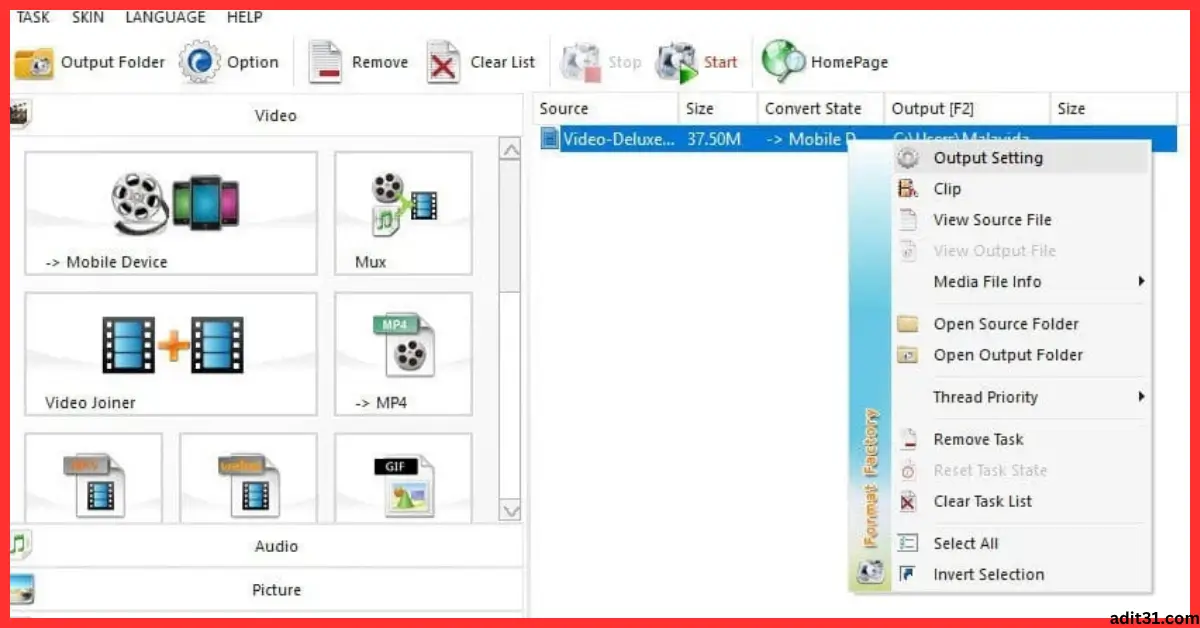Open the Option settings button
The height and width of the screenshot is (628, 1200).
pos(230,62)
